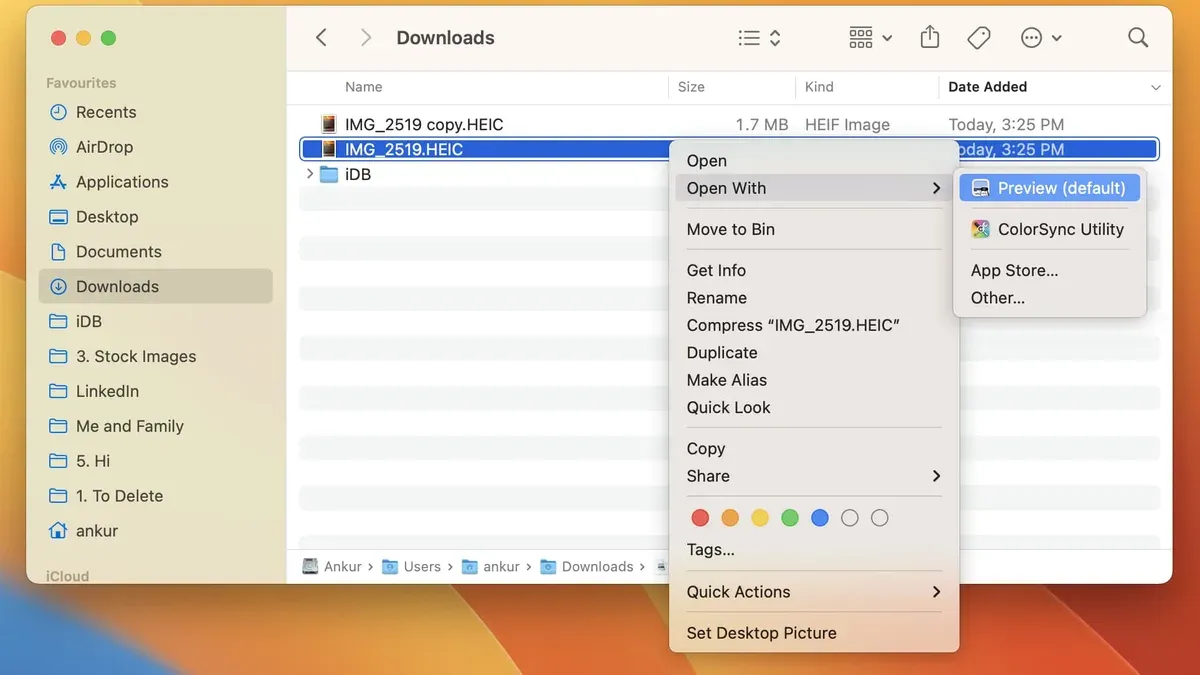Click Ankur in the path bar
The image size is (1200, 675).
332,566
